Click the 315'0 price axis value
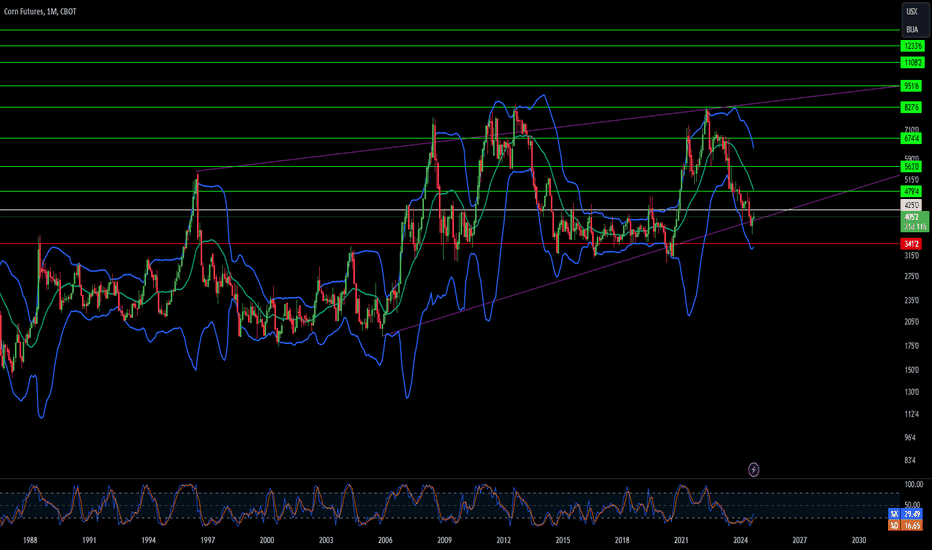 pos(911,256)
